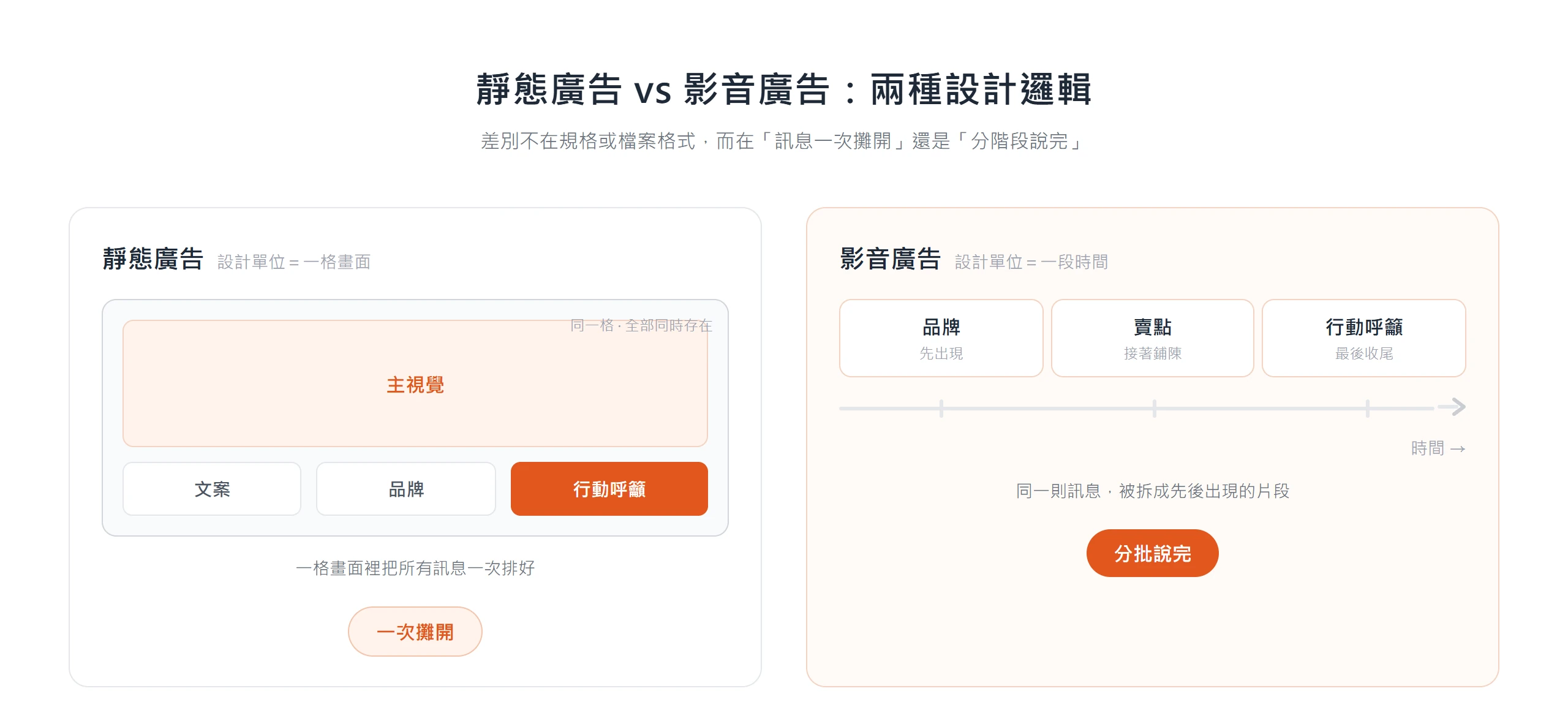Click the orange 行動呼籲 button in static ad

pos(609,489)
